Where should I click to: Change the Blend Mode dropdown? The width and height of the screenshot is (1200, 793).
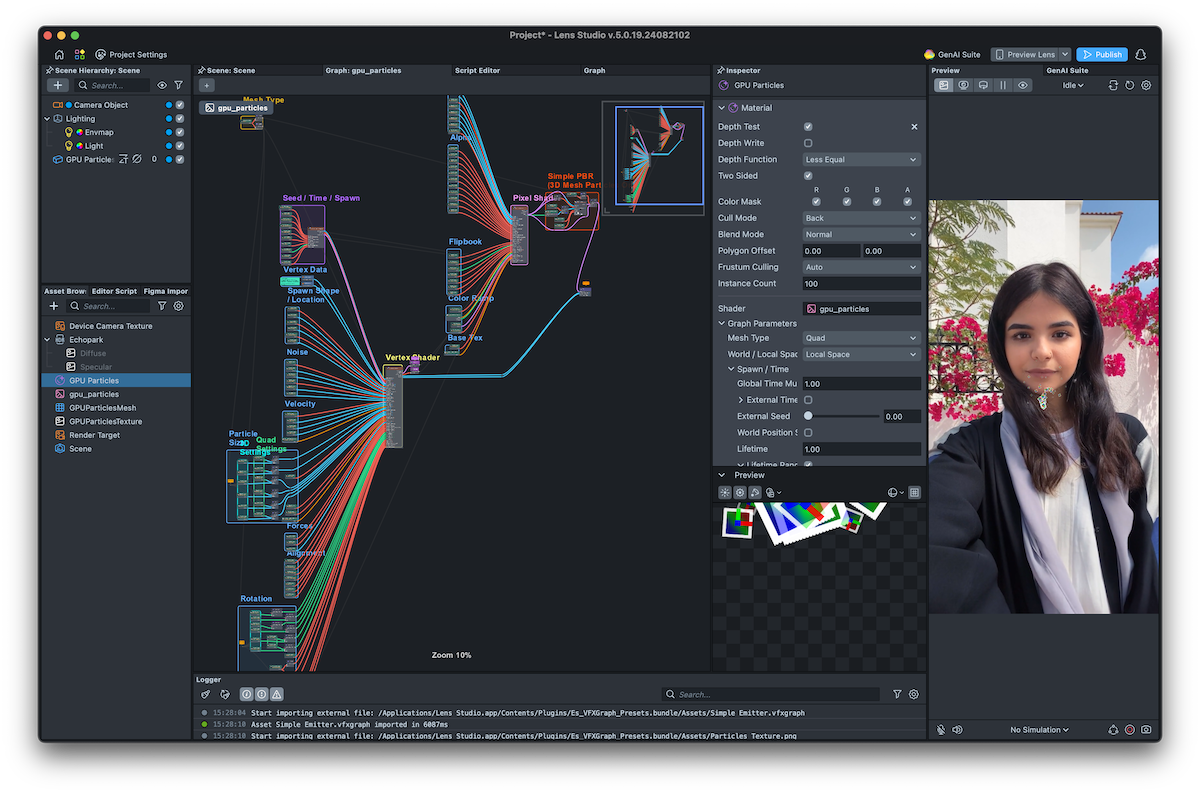860,234
